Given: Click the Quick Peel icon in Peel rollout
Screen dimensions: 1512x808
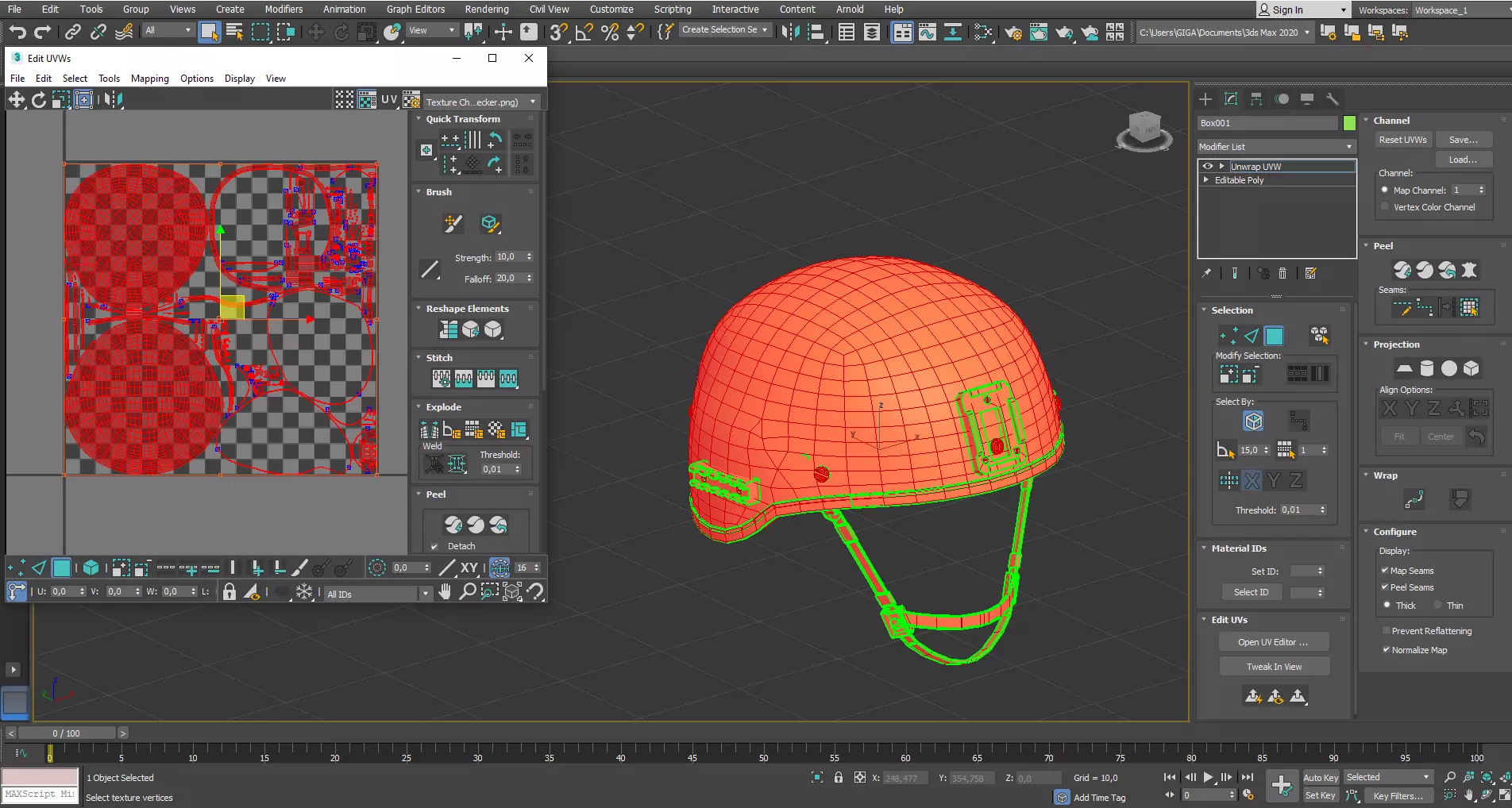Looking at the screenshot, I should click(1402, 271).
